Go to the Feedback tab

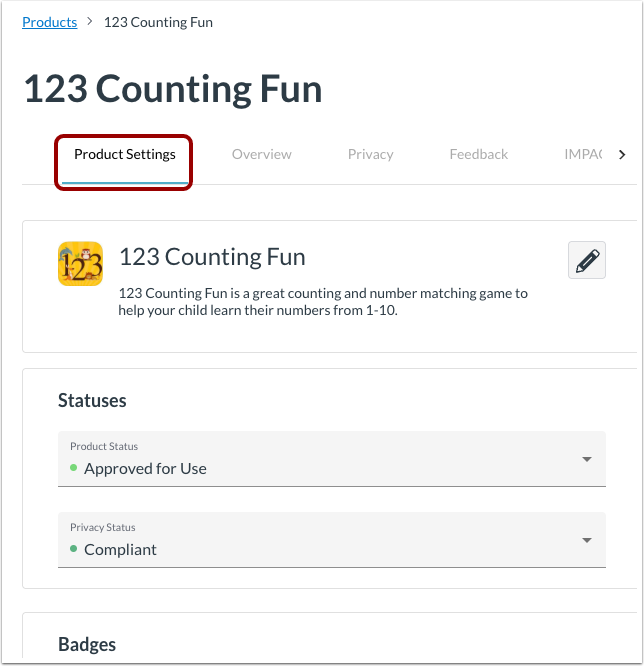[x=479, y=154]
